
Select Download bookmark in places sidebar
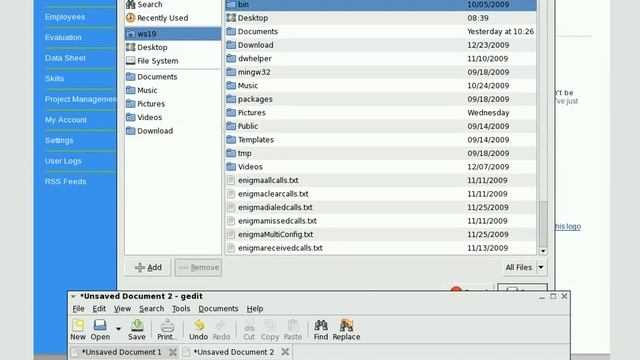173,131
